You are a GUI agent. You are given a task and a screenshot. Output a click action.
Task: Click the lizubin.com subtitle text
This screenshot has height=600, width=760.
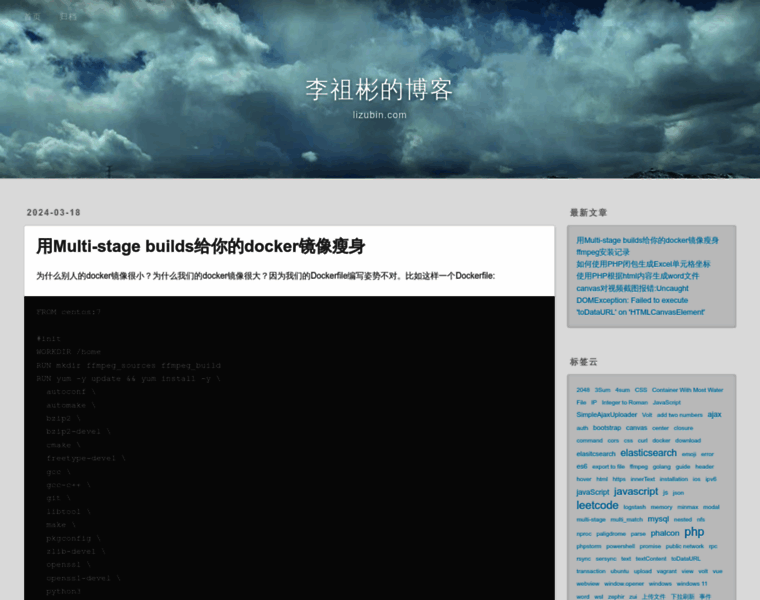coord(380,115)
